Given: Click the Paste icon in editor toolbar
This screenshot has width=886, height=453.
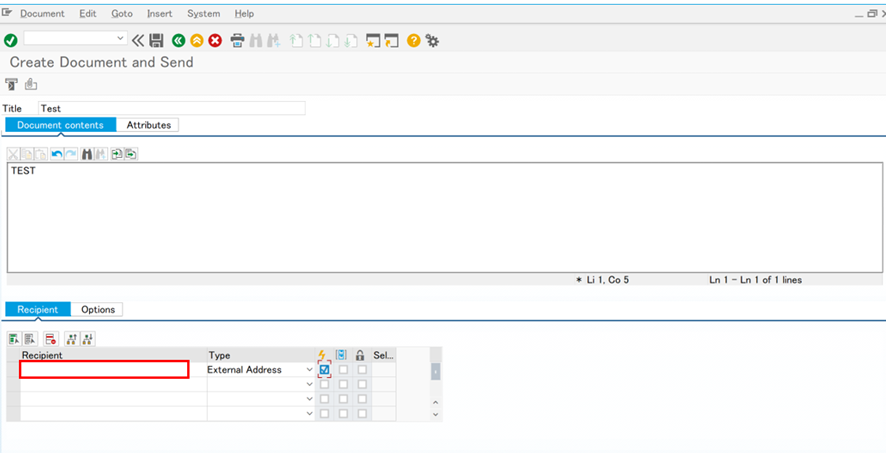Looking at the screenshot, I should pos(41,154).
